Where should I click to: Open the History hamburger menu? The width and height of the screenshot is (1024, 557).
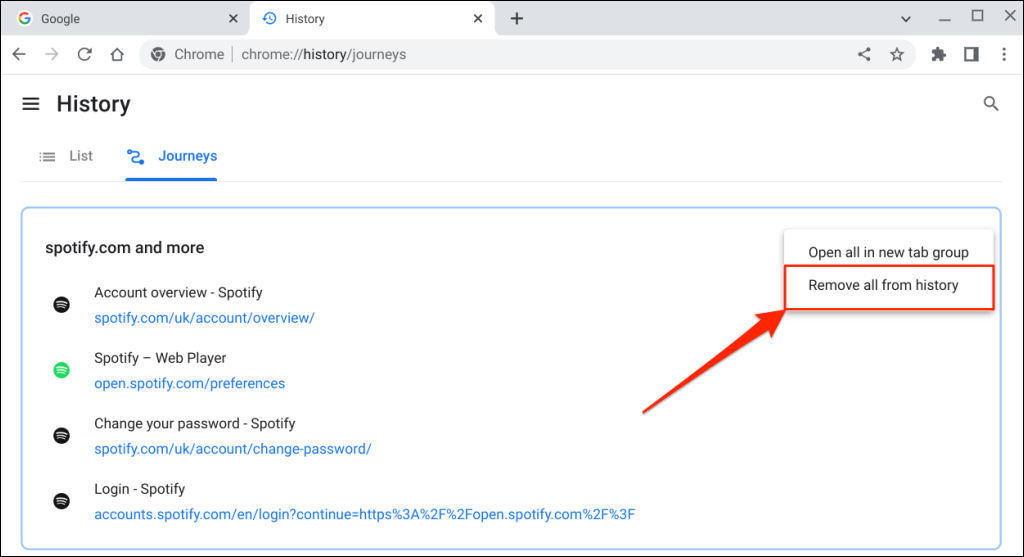31,104
